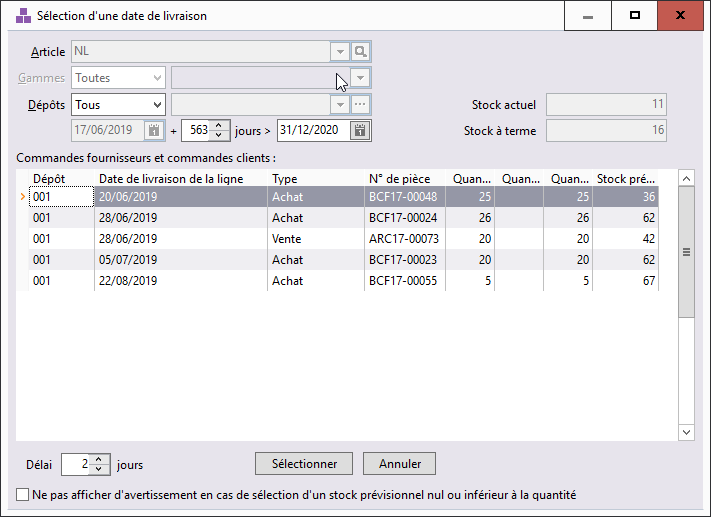The image size is (711, 517).
Task: Click the Stock à terme value field
Action: point(606,131)
